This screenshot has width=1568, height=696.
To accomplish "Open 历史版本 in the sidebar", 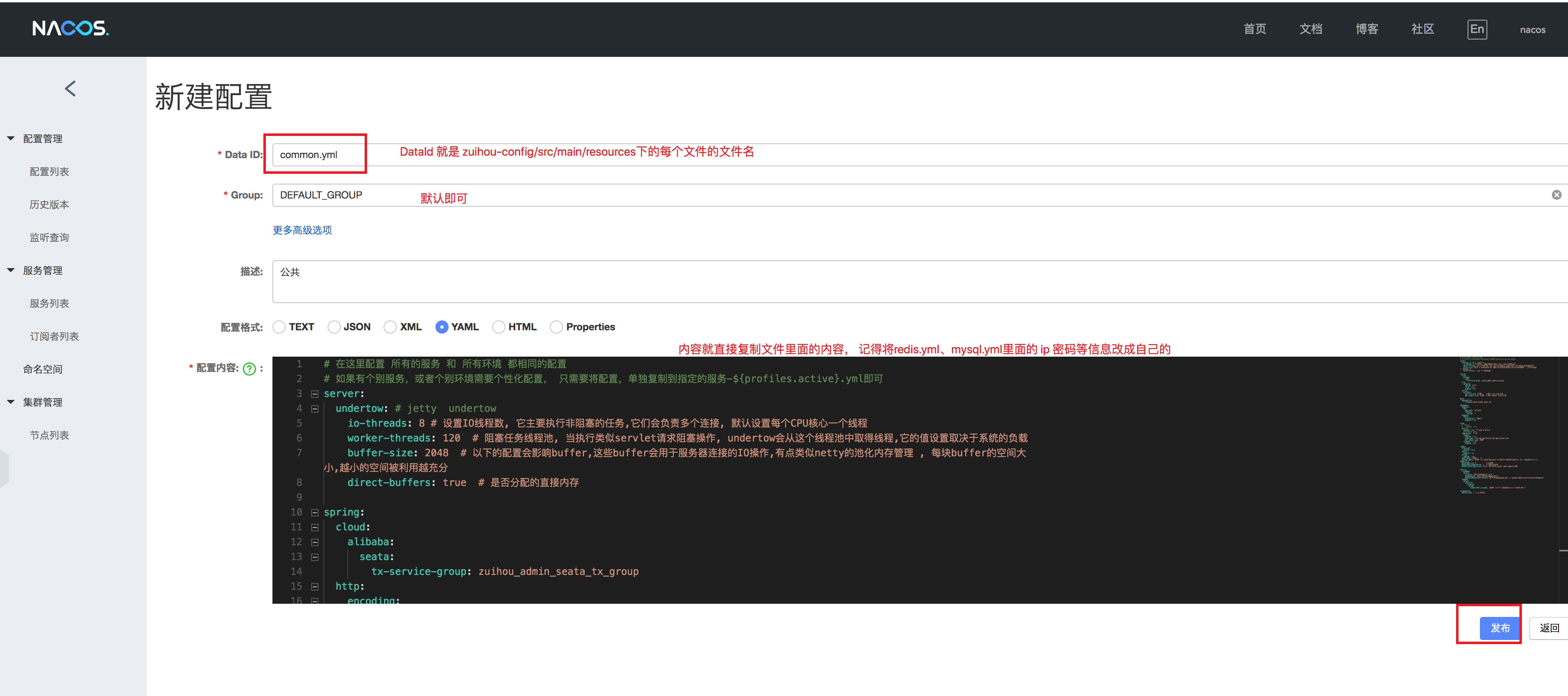I will click(49, 205).
